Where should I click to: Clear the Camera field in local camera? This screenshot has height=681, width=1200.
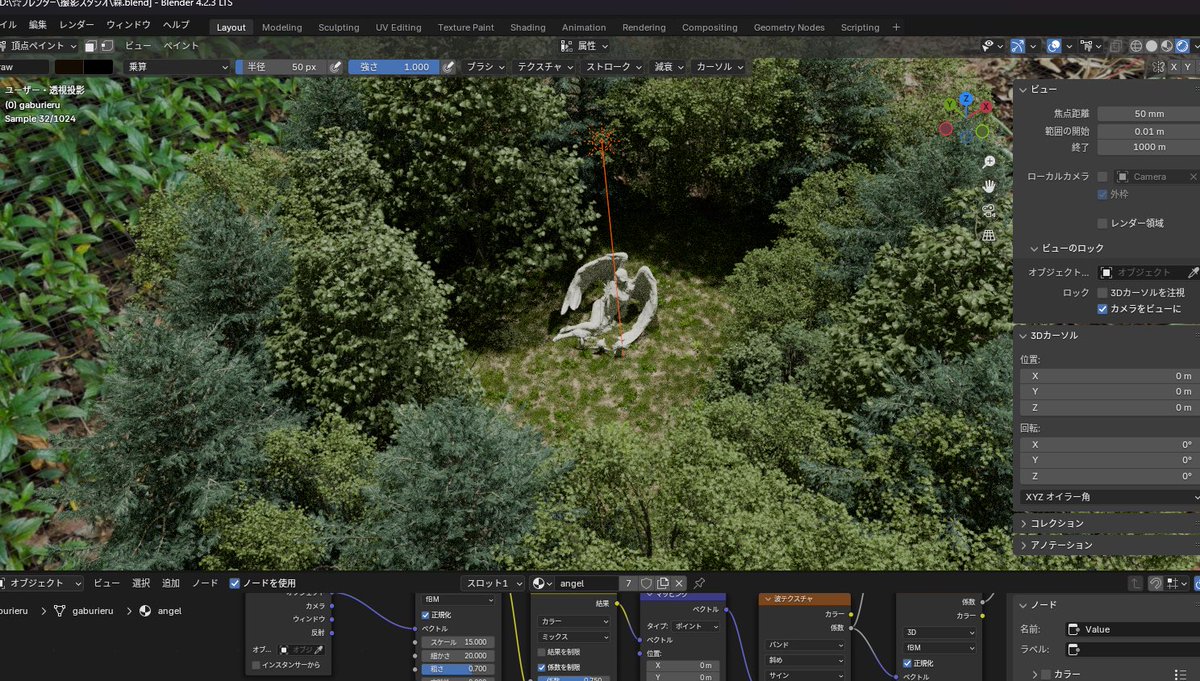click(1192, 176)
